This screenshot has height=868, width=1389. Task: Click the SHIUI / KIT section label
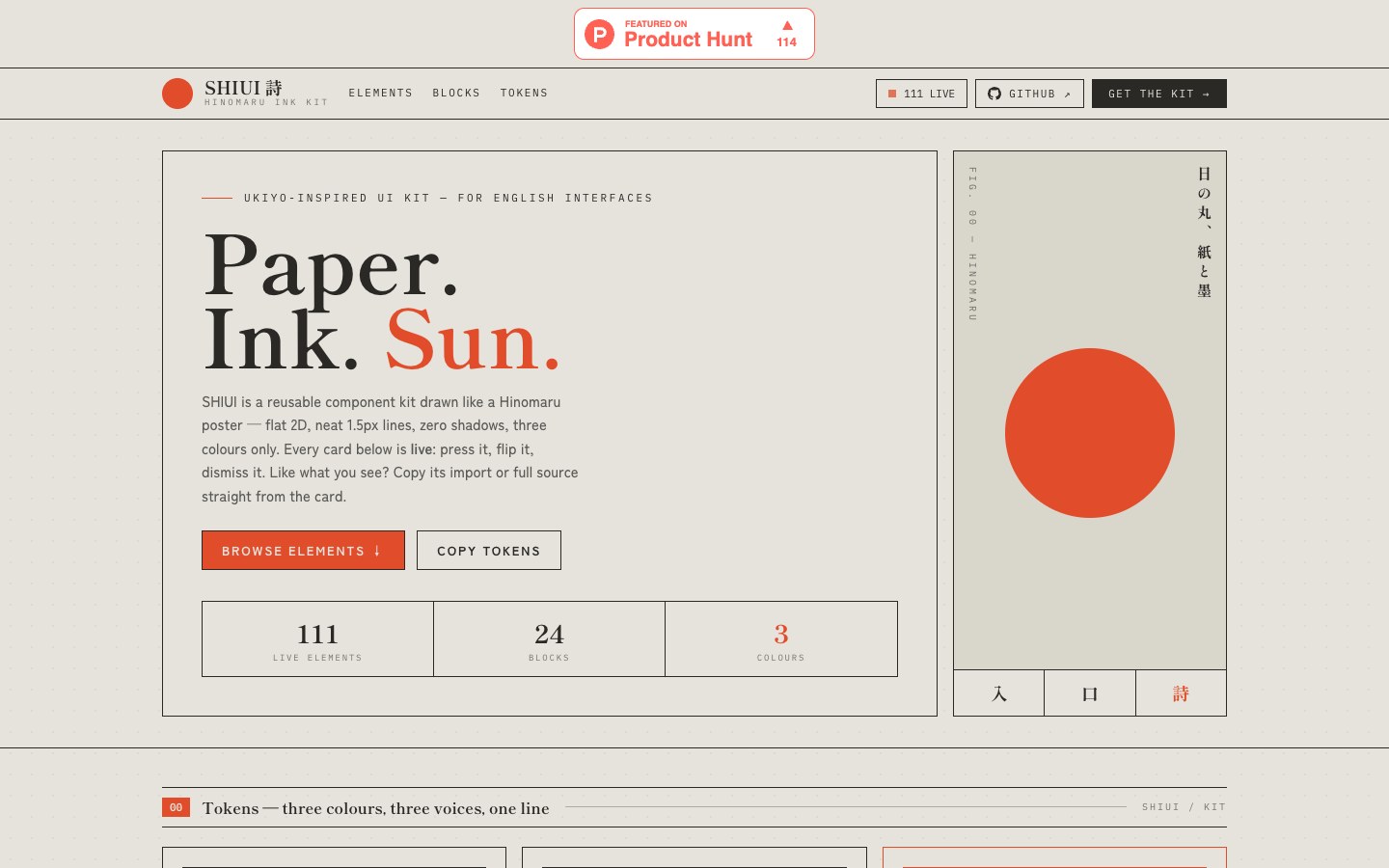pyautogui.click(x=1184, y=807)
